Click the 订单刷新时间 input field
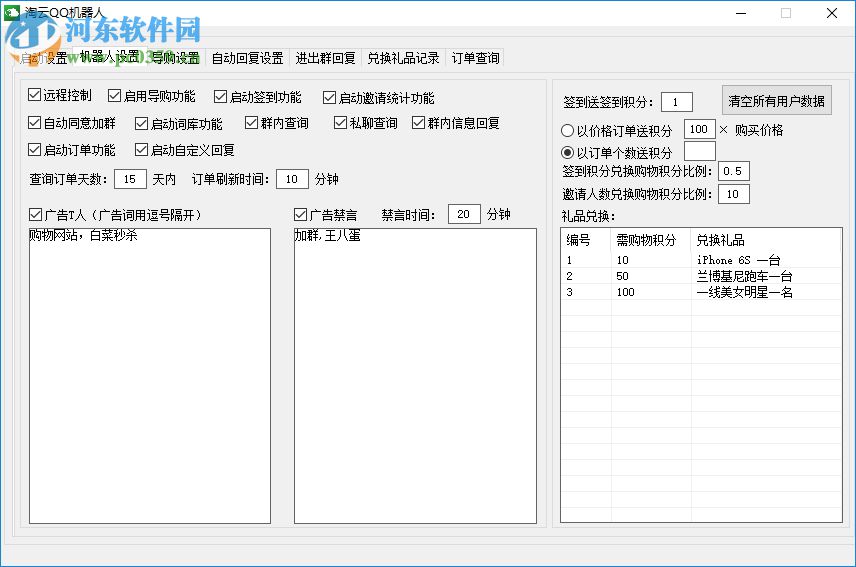Screen dimensions: 856x567 (292, 179)
